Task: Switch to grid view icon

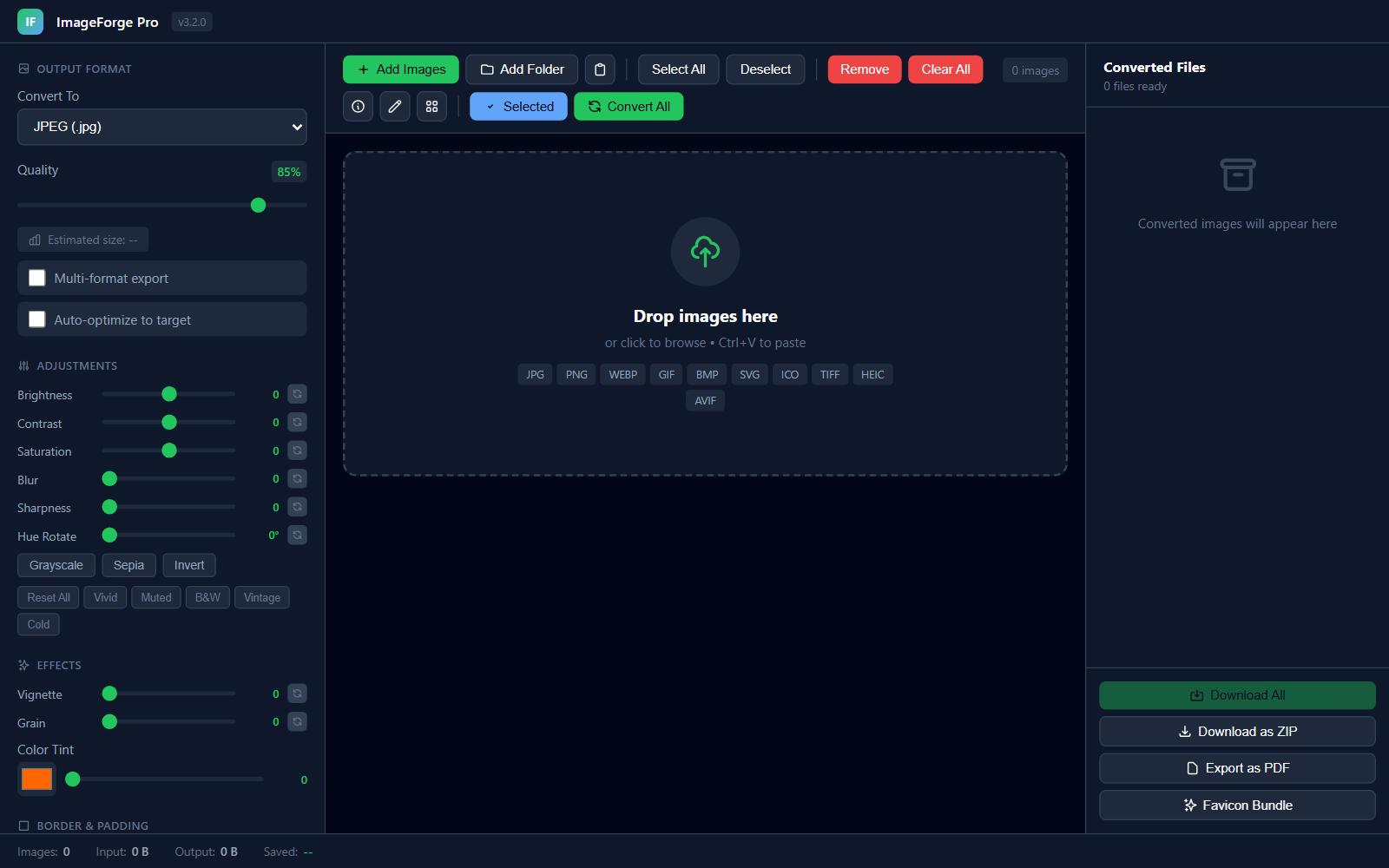Action: coord(431,107)
